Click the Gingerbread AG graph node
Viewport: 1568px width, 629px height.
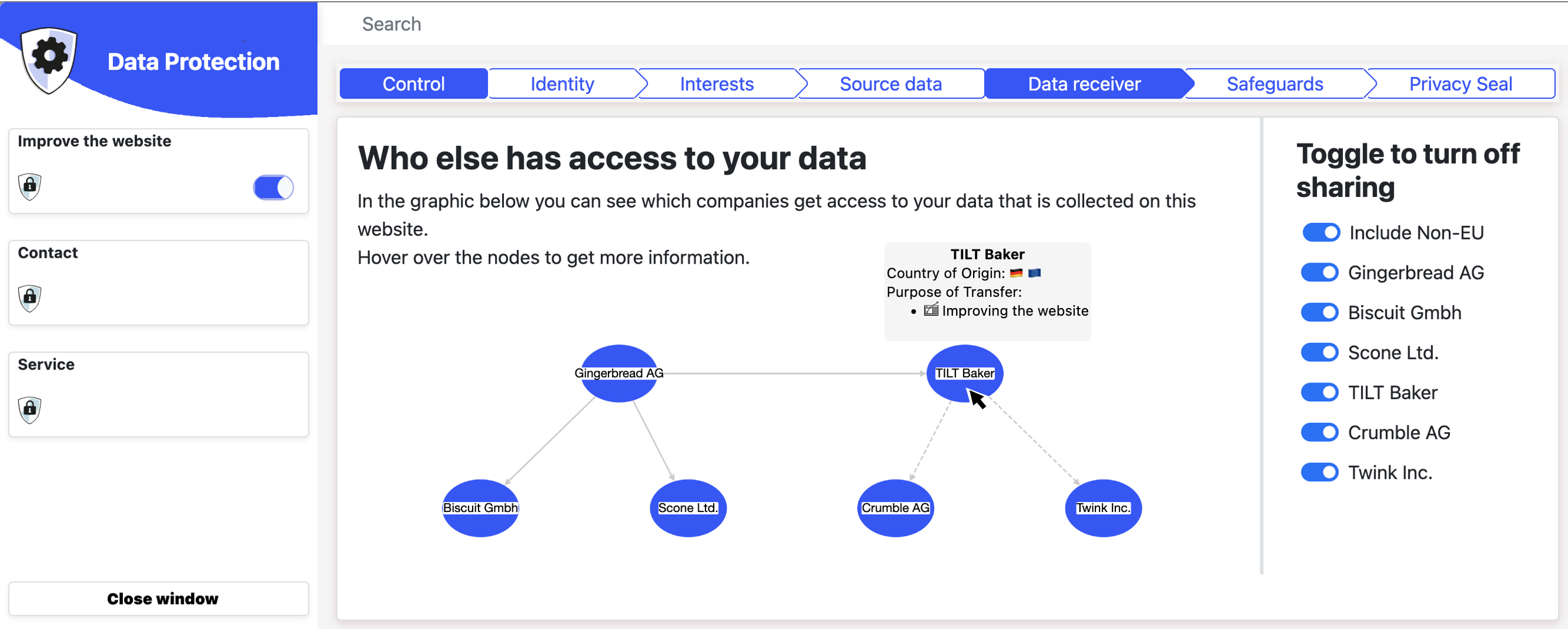coord(619,373)
